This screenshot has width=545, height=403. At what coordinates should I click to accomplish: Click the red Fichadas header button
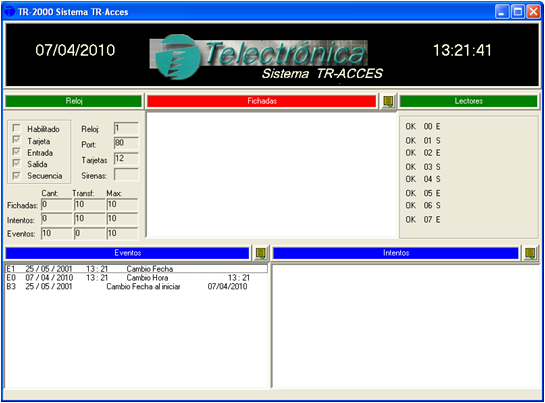[x=262, y=101]
